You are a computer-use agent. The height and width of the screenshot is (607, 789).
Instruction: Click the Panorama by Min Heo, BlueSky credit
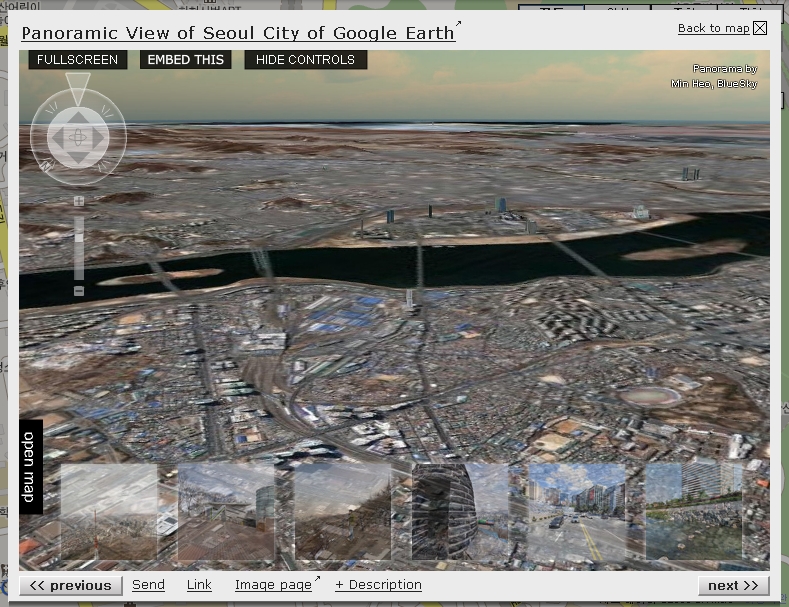[714, 76]
